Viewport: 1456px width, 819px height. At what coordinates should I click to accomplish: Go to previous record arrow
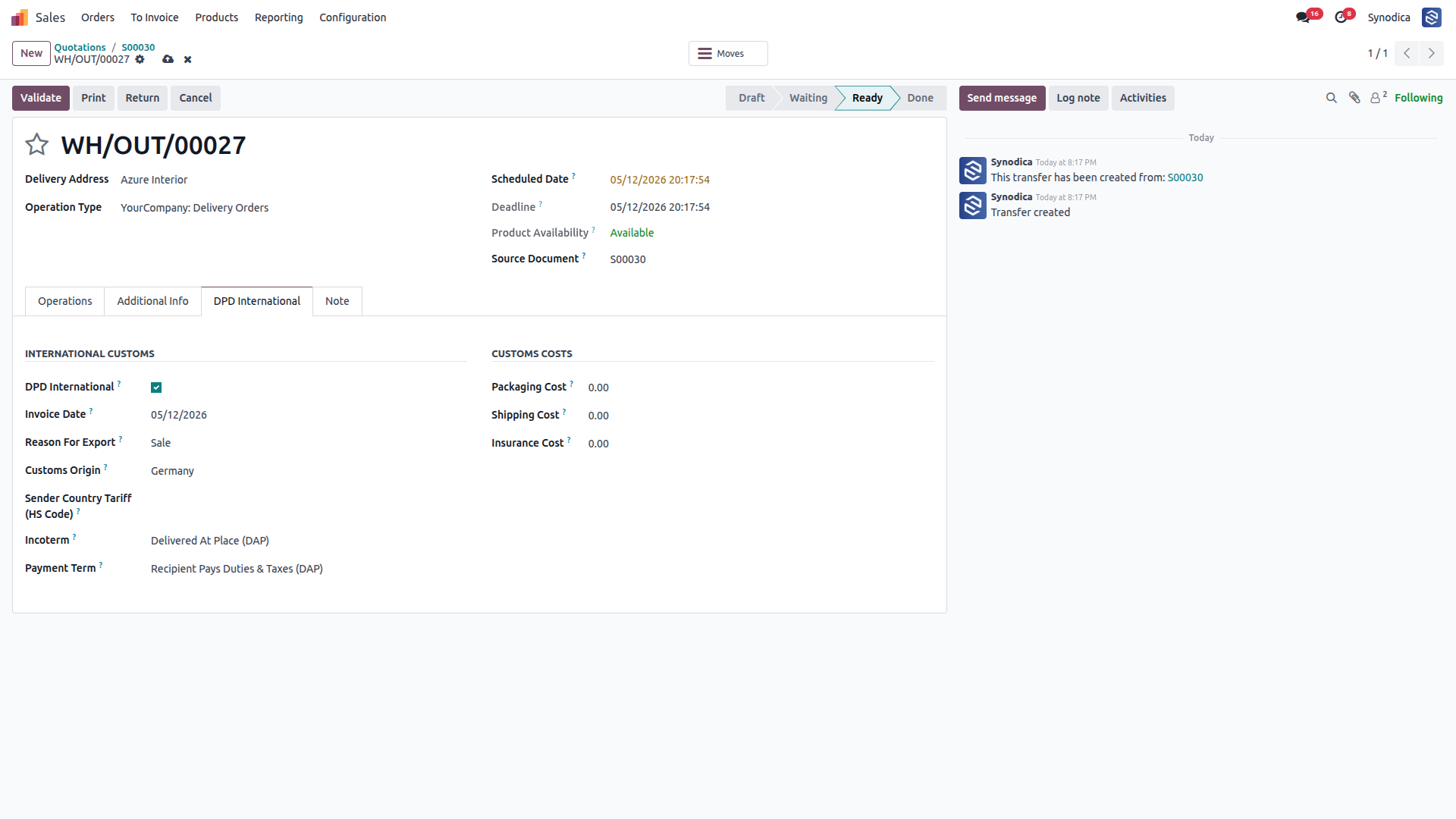[x=1407, y=53]
